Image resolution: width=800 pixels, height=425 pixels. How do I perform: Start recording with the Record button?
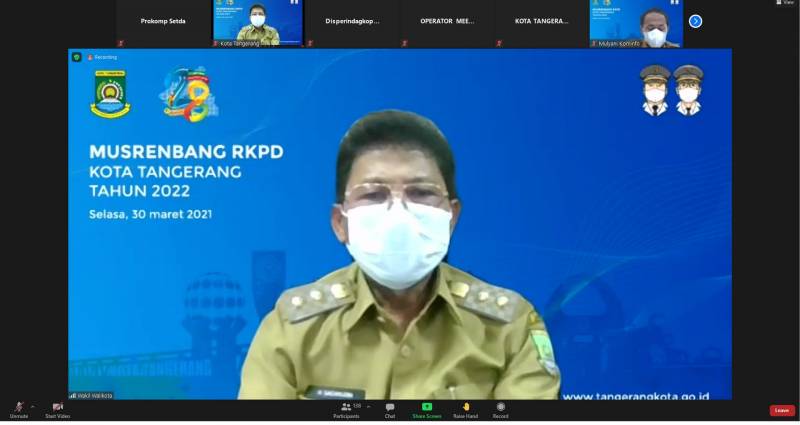click(x=500, y=409)
